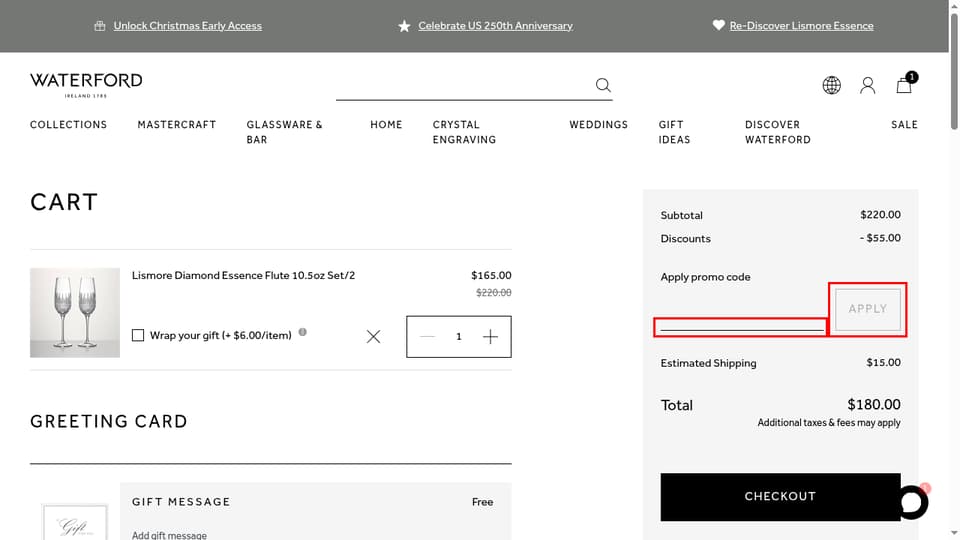Click the heart icon in banner

point(719,25)
